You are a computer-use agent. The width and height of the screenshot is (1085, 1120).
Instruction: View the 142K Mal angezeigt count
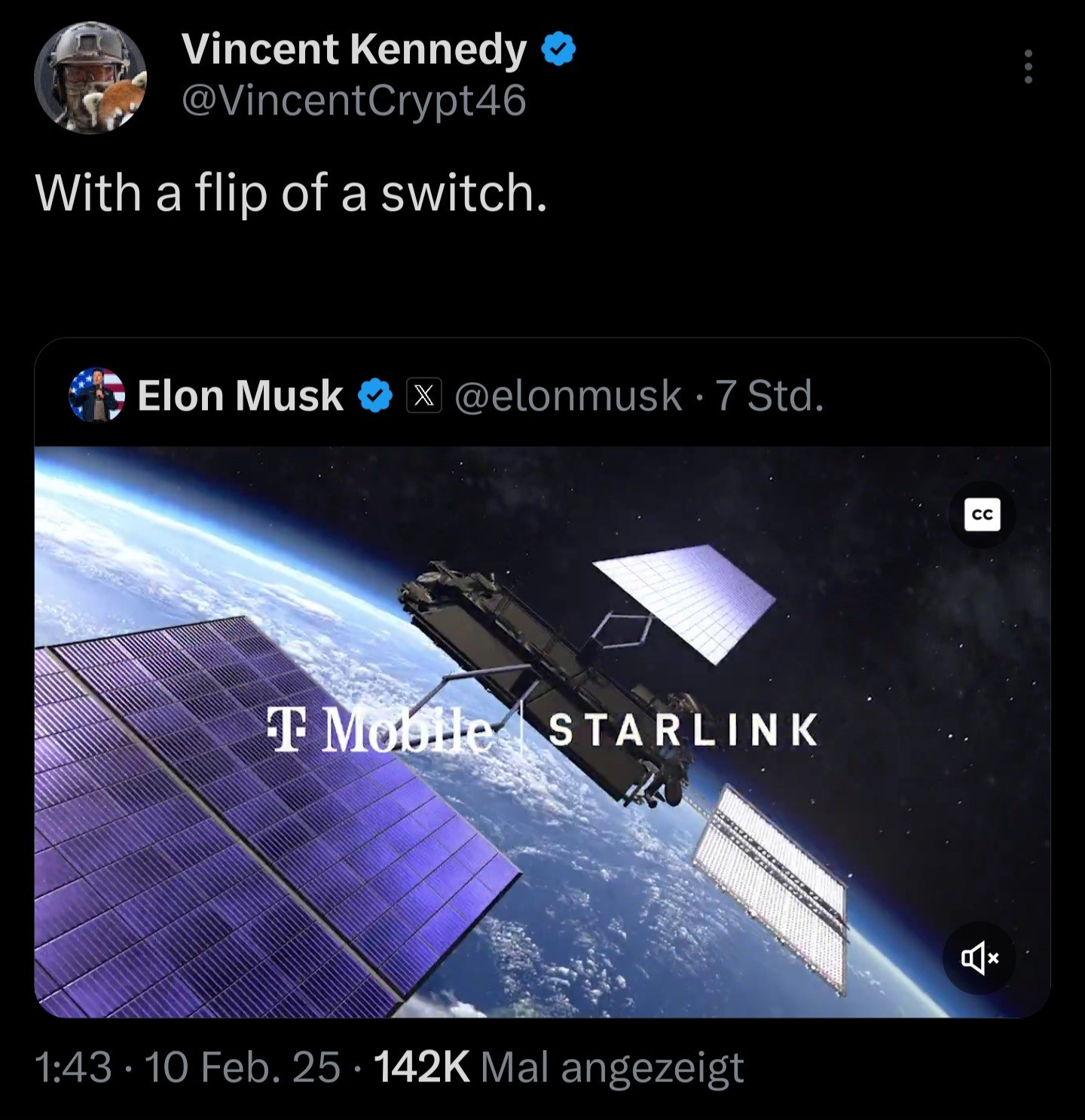click(x=559, y=1067)
